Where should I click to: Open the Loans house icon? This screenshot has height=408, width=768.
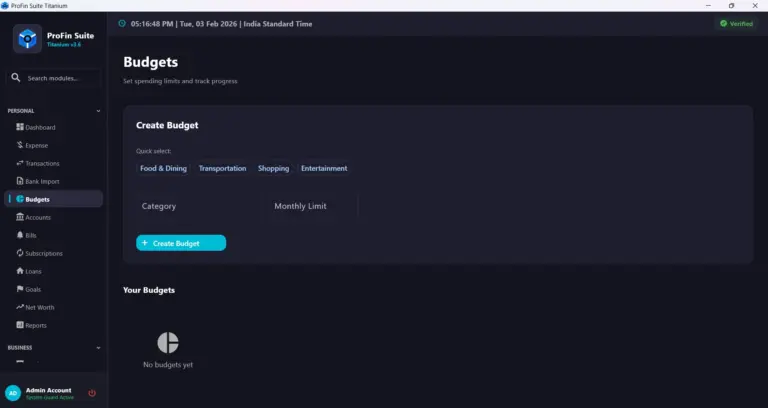20,270
